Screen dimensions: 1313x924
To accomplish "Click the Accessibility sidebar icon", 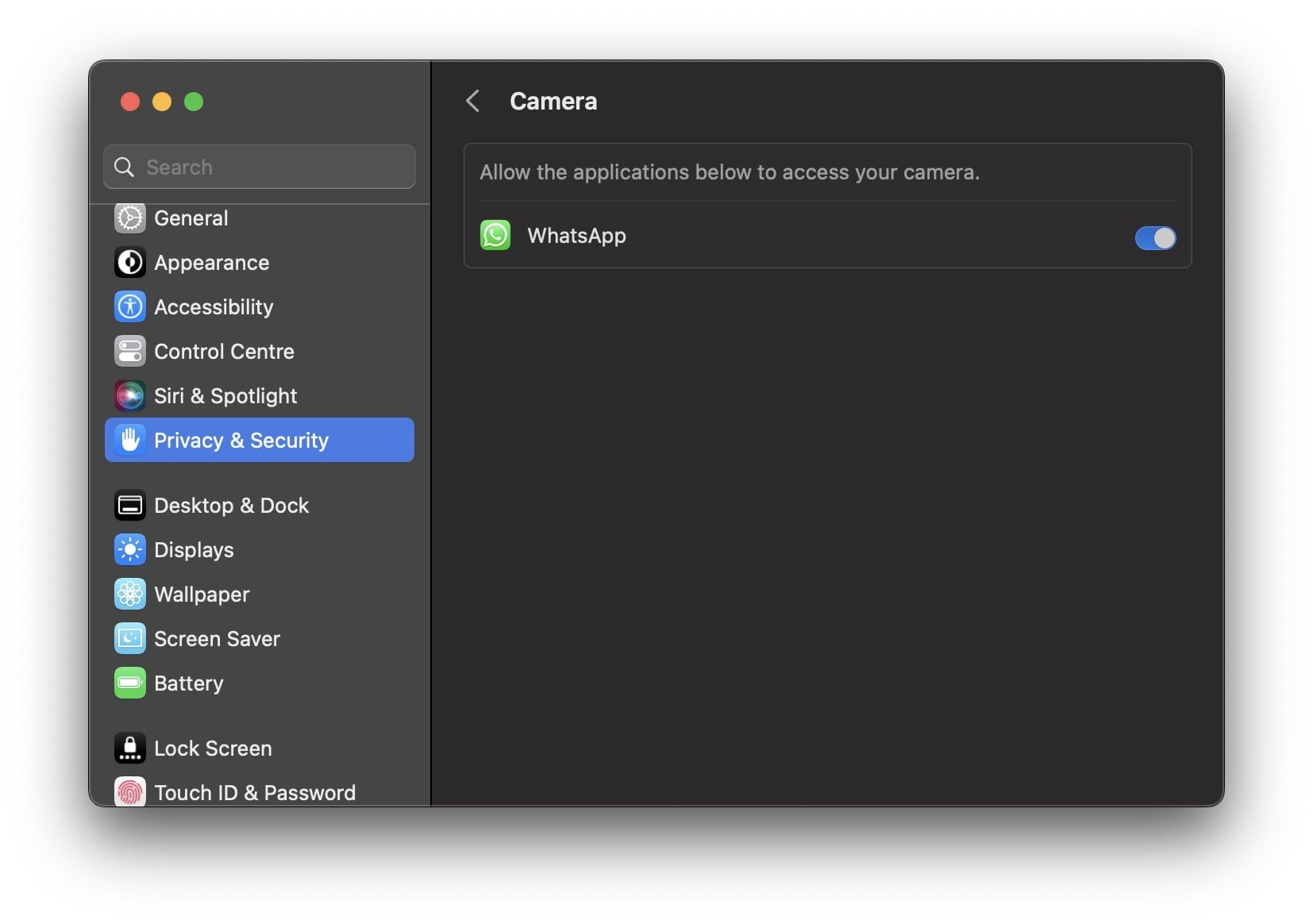I will tap(129, 307).
